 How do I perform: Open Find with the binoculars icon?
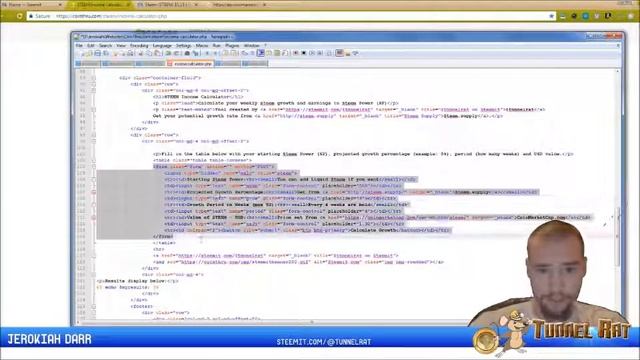187,53
